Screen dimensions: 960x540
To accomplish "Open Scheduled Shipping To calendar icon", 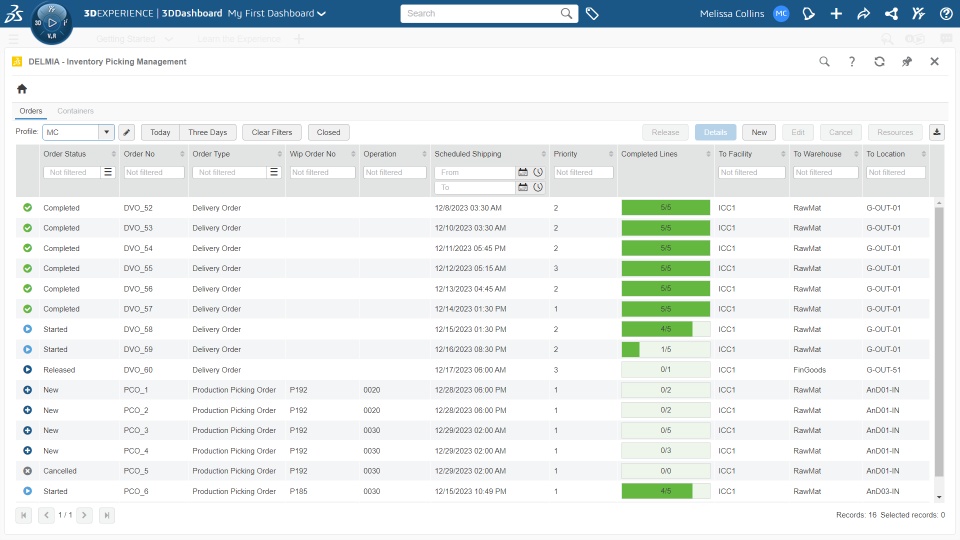I will click(523, 187).
